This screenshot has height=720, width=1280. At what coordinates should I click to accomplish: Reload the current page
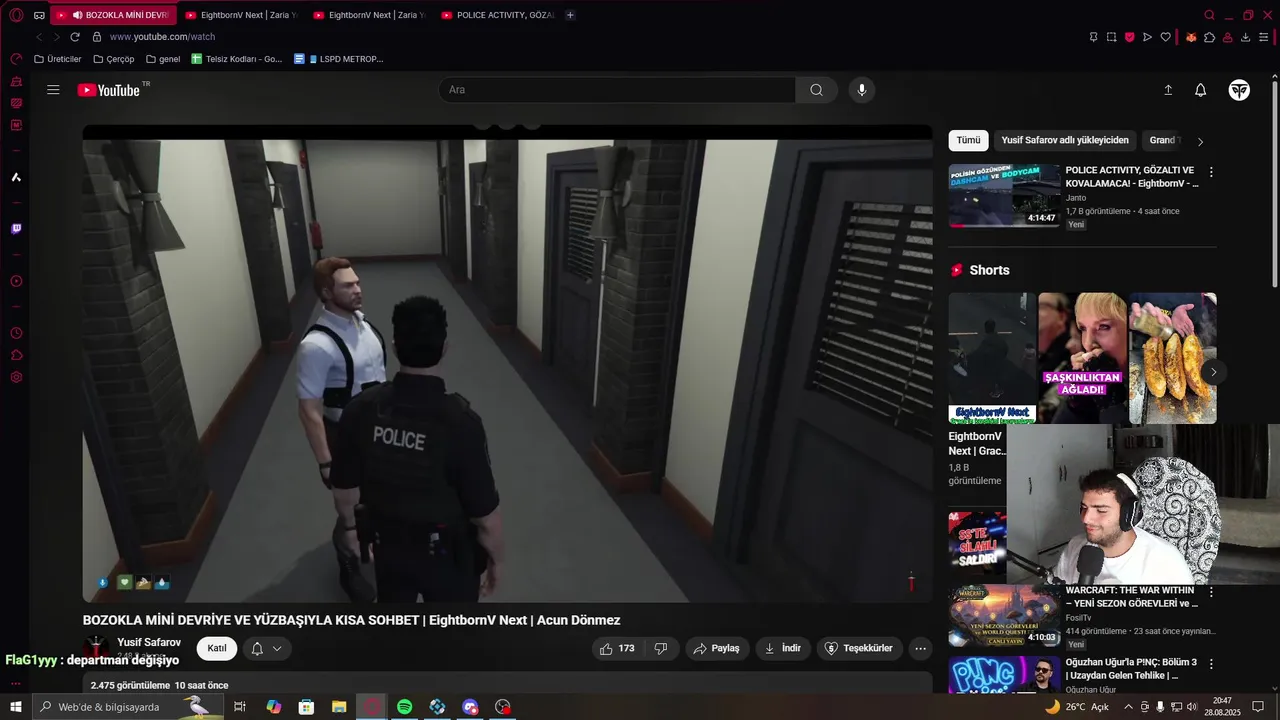[74, 37]
